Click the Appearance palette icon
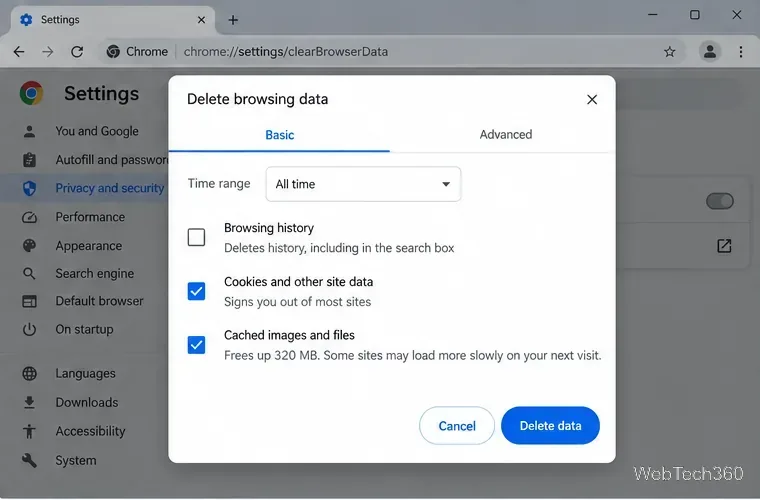 pos(29,246)
